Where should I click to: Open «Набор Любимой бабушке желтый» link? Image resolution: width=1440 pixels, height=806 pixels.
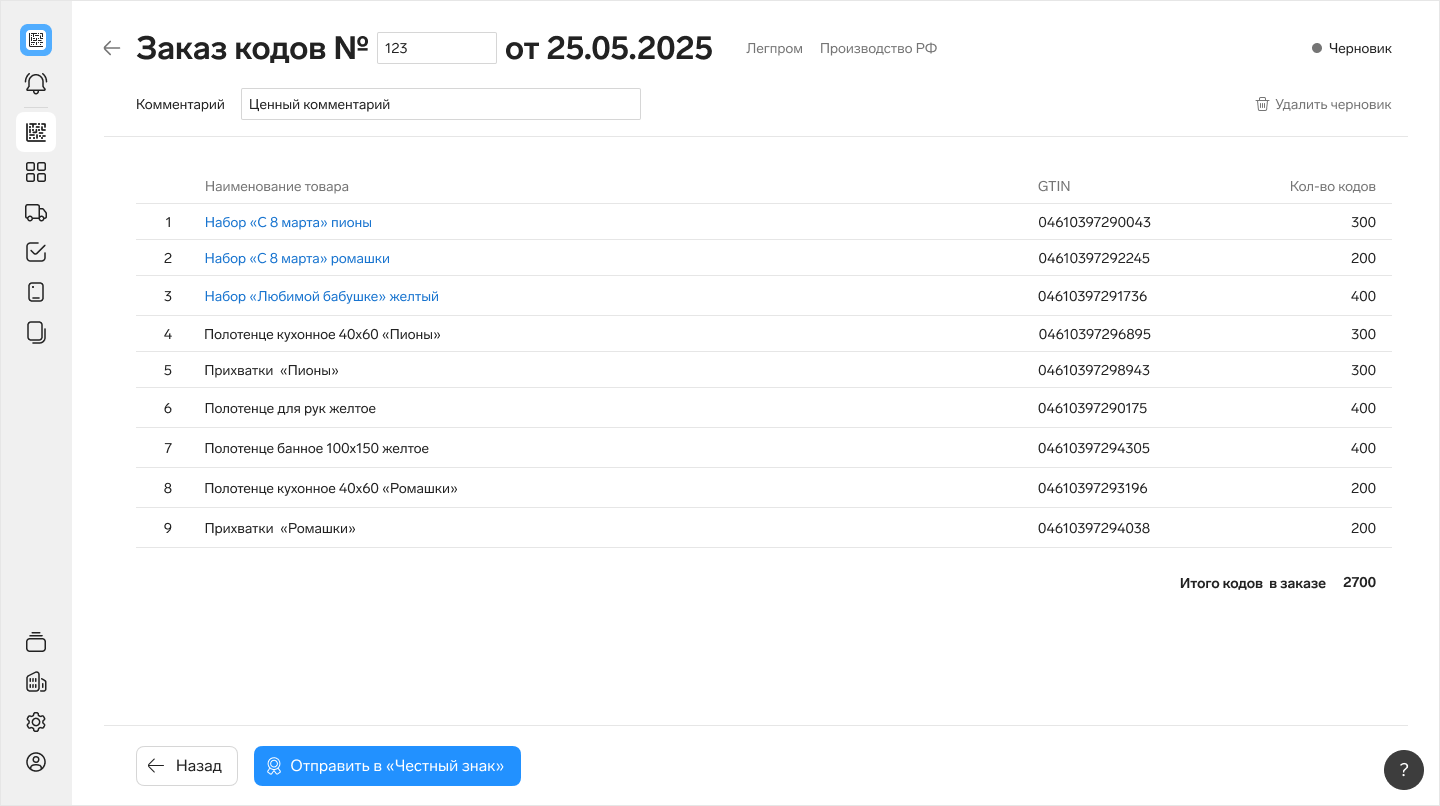321,296
